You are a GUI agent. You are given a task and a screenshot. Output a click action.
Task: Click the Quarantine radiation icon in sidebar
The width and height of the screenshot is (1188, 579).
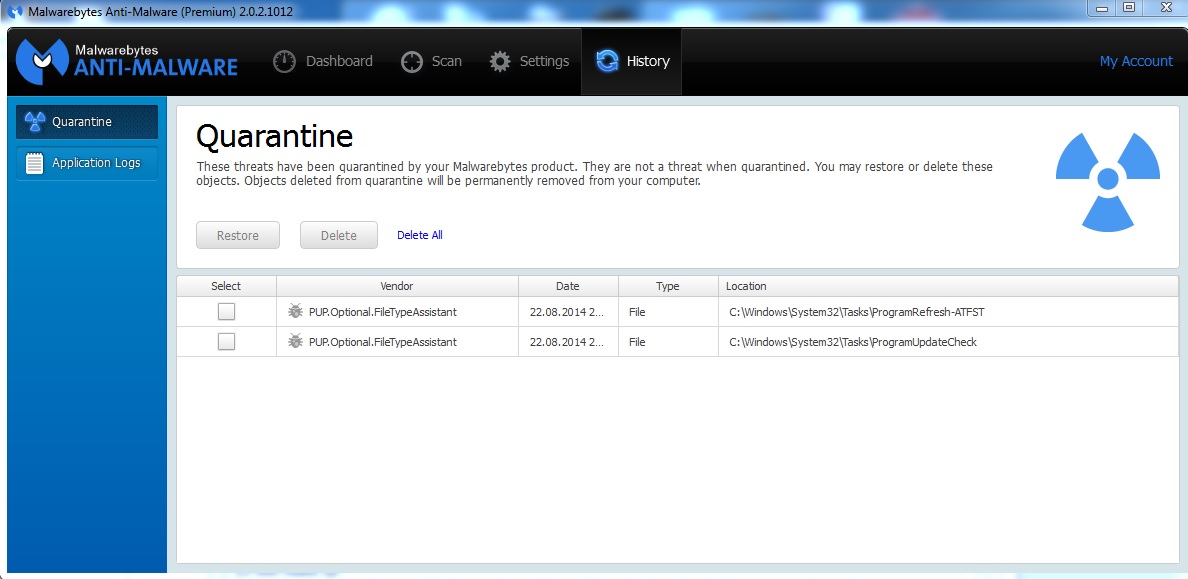(35, 122)
